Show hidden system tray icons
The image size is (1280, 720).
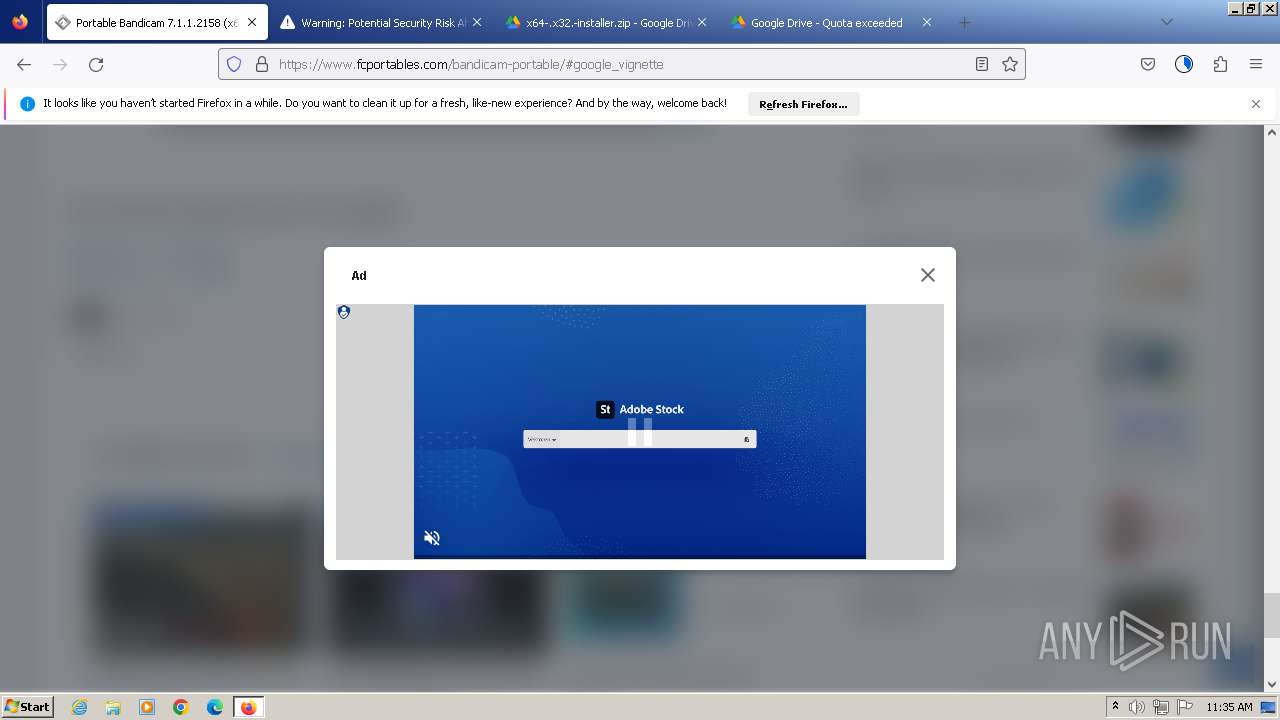pyautogui.click(x=1115, y=707)
